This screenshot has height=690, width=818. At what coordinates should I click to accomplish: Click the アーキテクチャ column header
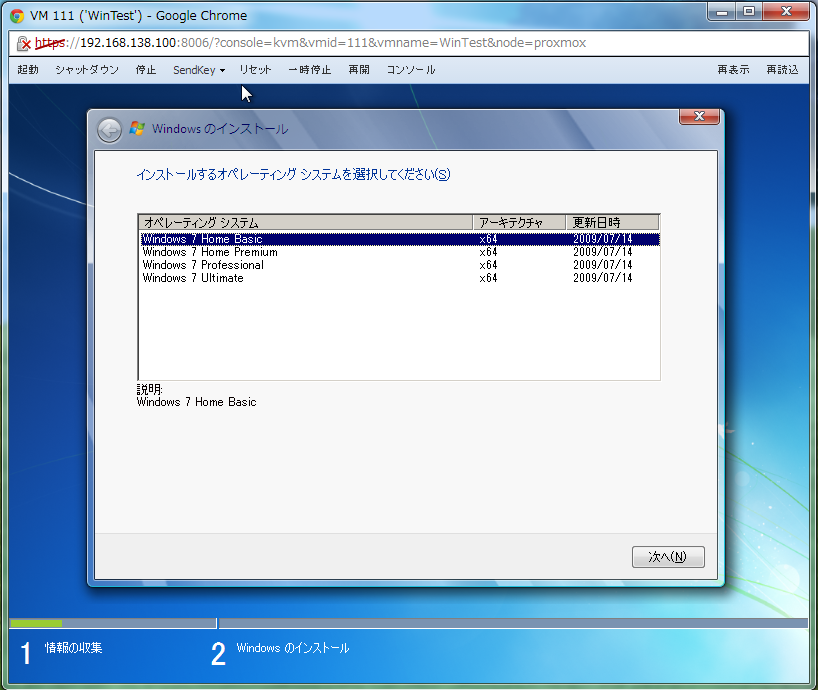coord(519,223)
